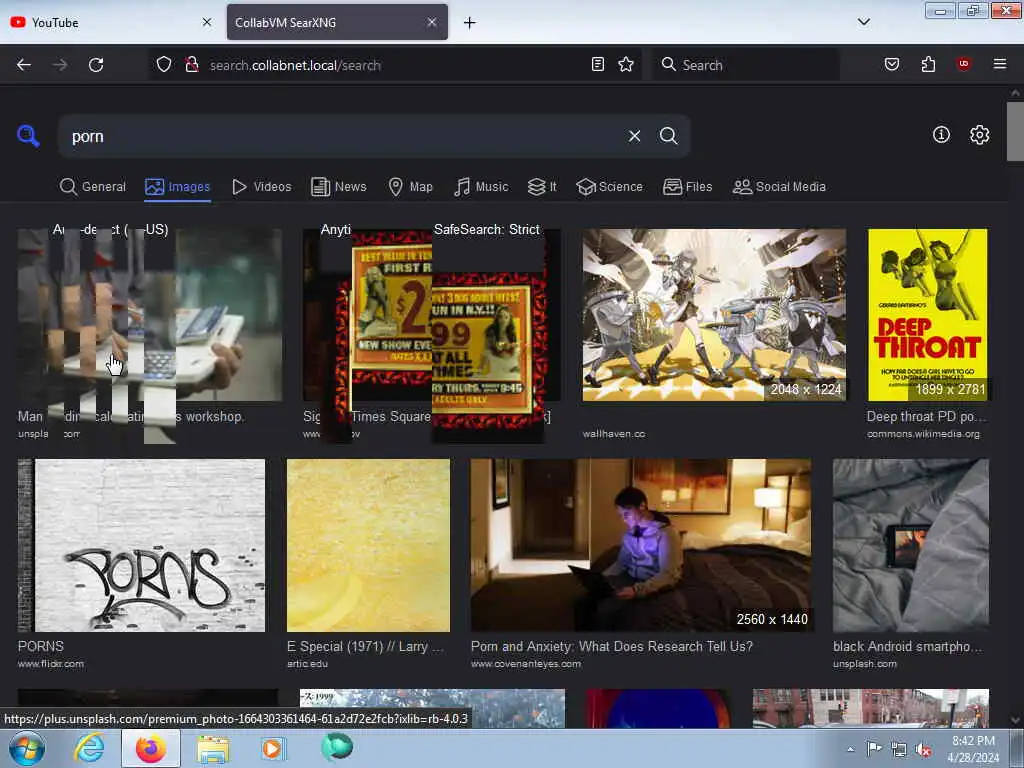
Task: Open a new browser tab
Action: 469,23
